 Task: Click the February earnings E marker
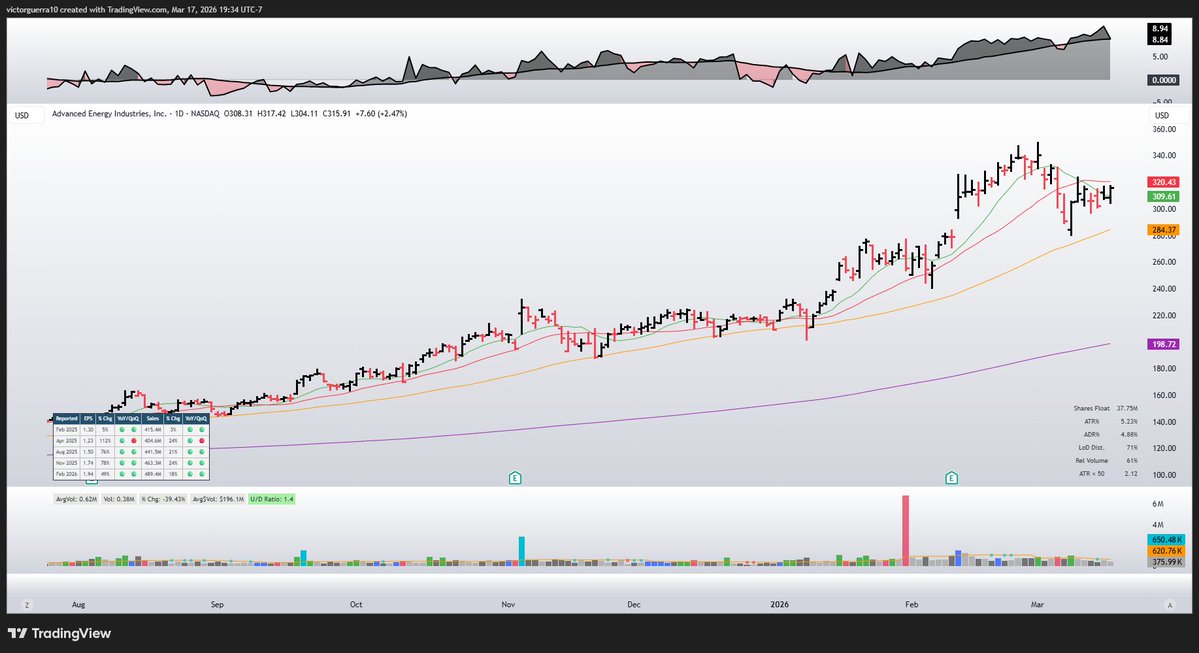click(951, 478)
